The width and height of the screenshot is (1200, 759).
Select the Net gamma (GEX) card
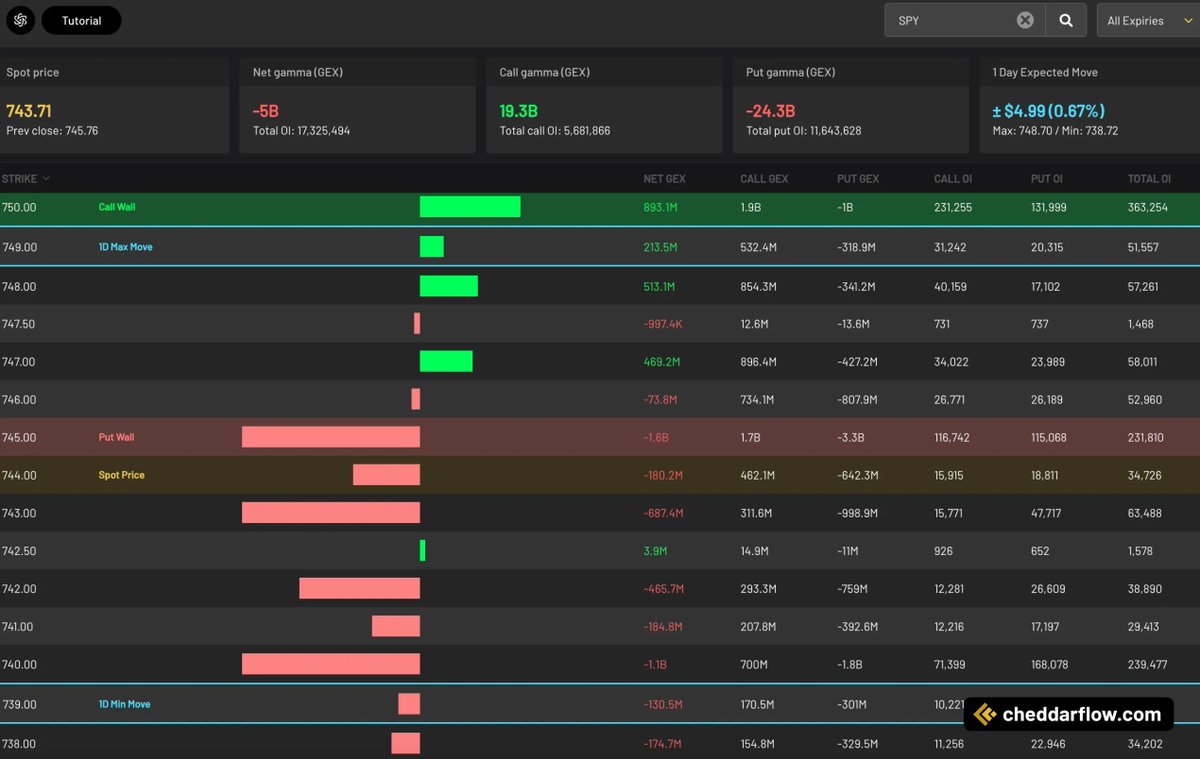pos(357,105)
